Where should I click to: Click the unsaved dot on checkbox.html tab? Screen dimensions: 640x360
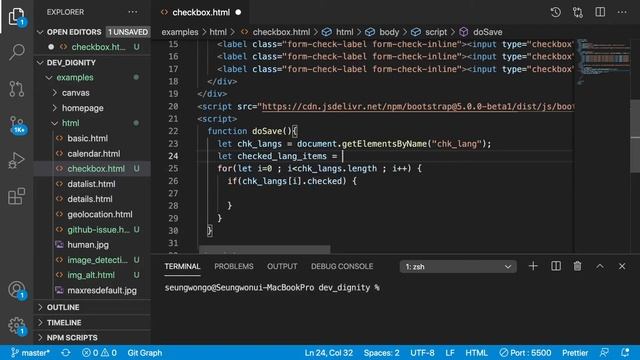click(x=238, y=12)
